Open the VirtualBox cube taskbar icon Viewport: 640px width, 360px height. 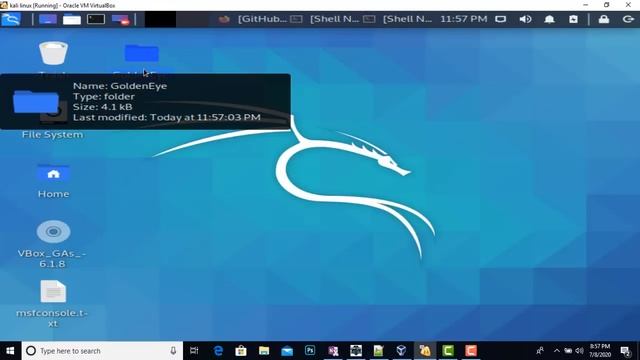pyautogui.click(x=401, y=351)
